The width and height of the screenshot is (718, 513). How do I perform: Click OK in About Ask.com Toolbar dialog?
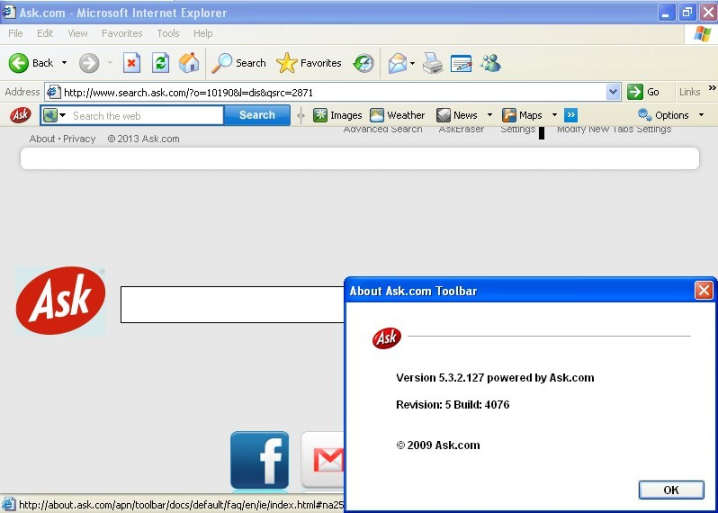[671, 490]
